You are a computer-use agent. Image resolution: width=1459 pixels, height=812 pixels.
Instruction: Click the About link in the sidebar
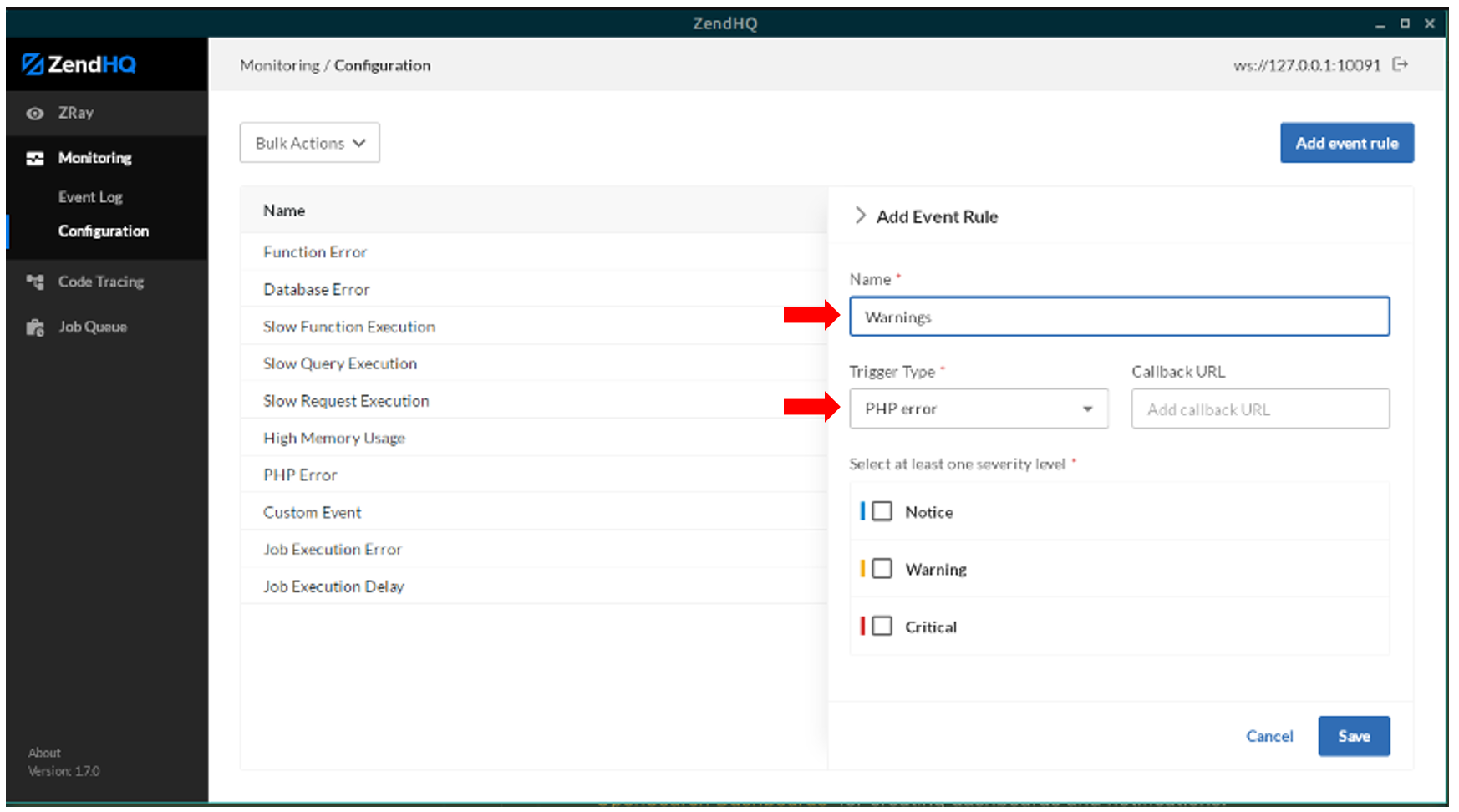(44, 753)
